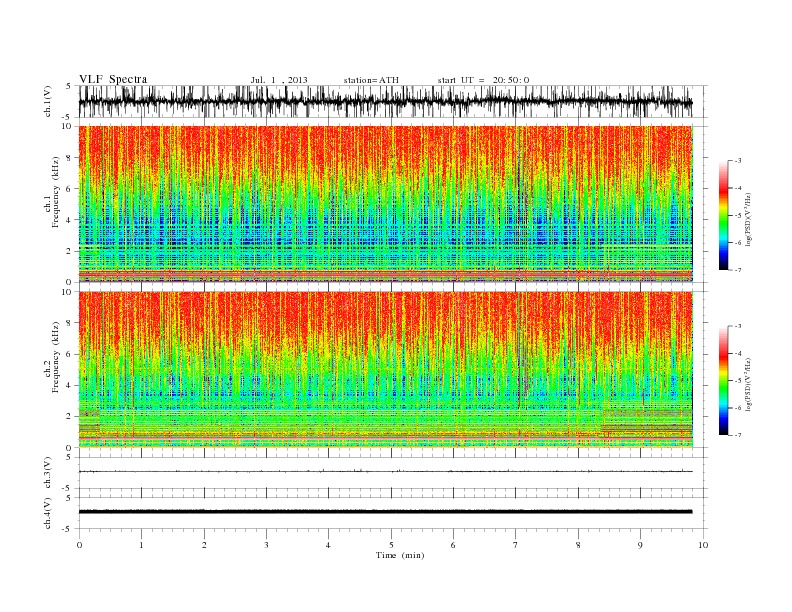792x612 pixels.
Task: Click time axis tick label "4"
Action: pyautogui.click(x=328, y=545)
